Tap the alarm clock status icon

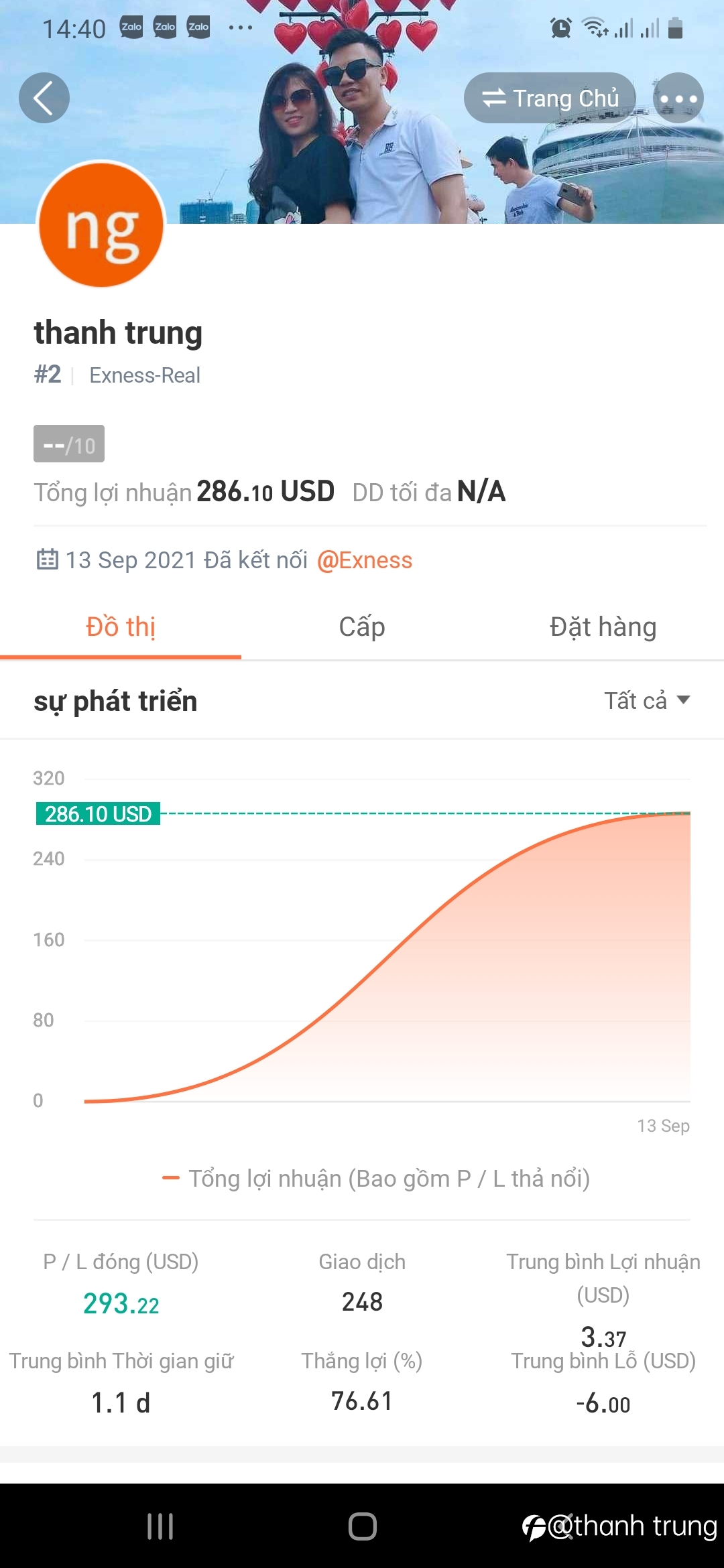pyautogui.click(x=561, y=28)
